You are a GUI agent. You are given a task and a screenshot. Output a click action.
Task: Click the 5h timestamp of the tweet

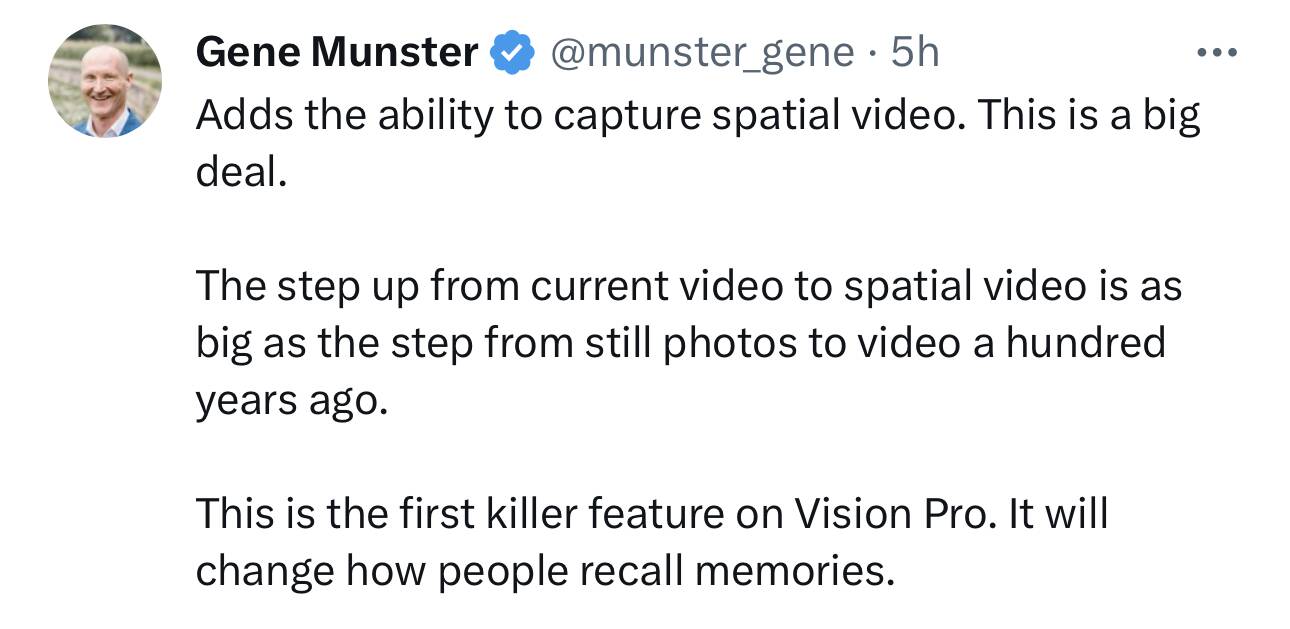[x=916, y=52]
